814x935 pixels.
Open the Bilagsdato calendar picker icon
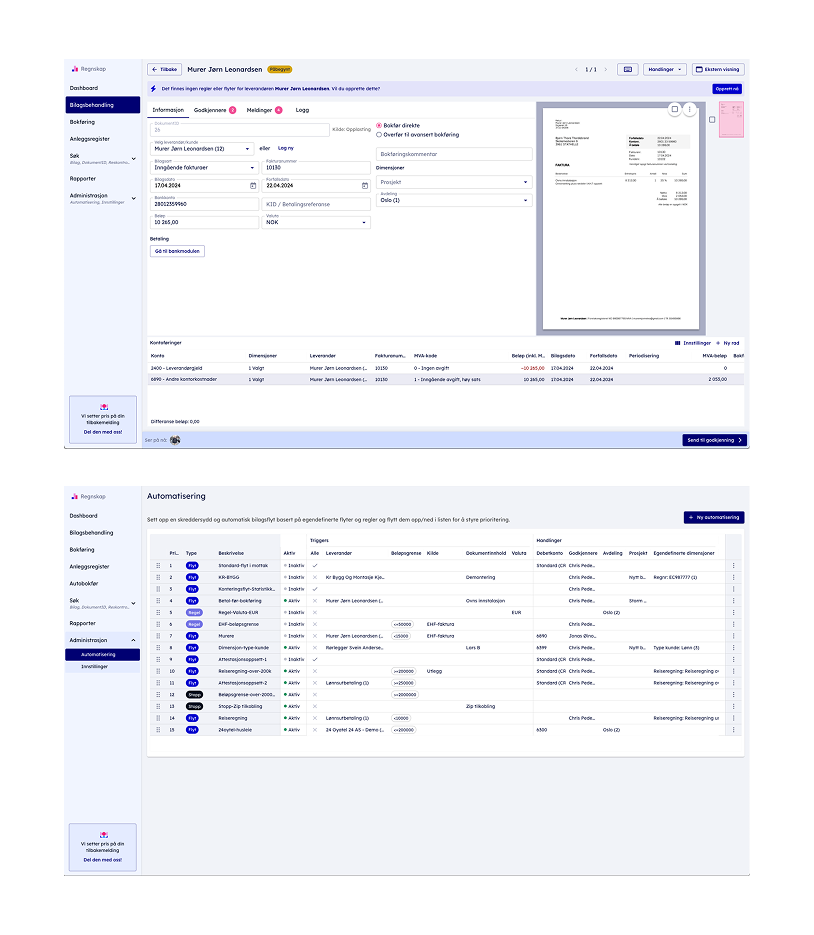[253, 186]
